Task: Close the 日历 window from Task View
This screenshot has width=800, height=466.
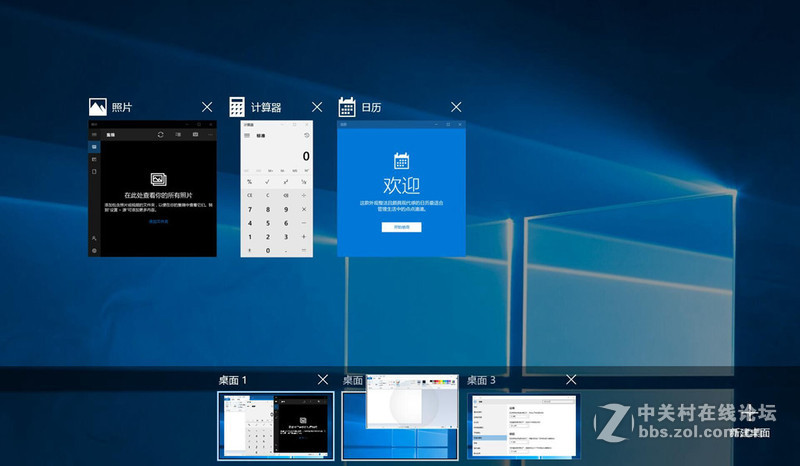Action: coord(456,107)
